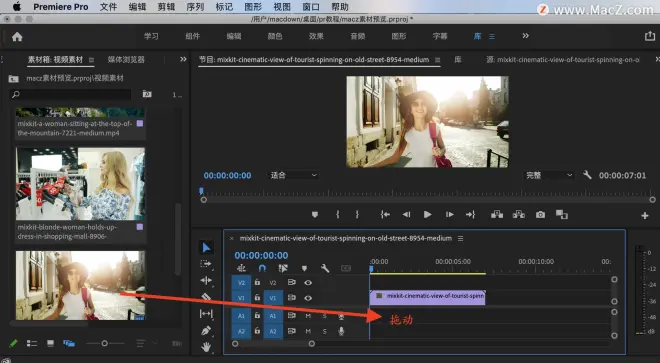
Task: Select the Hand tool
Action: (206, 347)
